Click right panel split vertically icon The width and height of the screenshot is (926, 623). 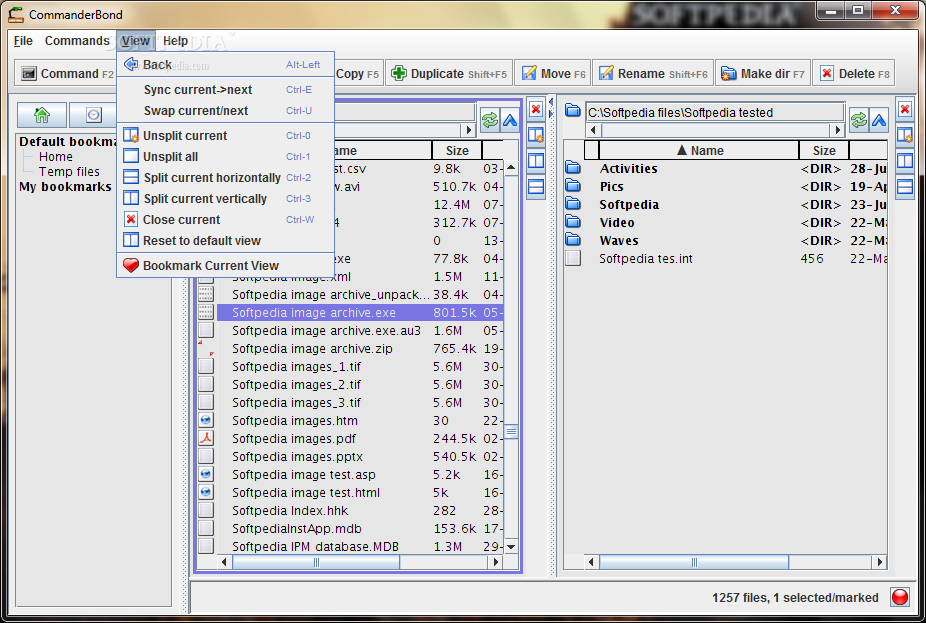[905, 161]
